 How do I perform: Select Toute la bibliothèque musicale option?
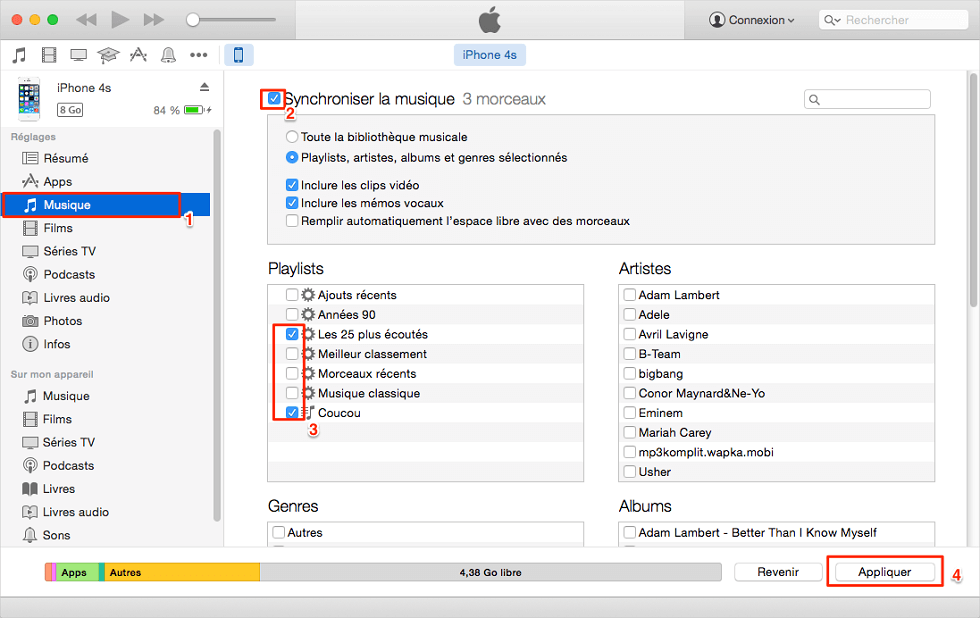[x=292, y=137]
